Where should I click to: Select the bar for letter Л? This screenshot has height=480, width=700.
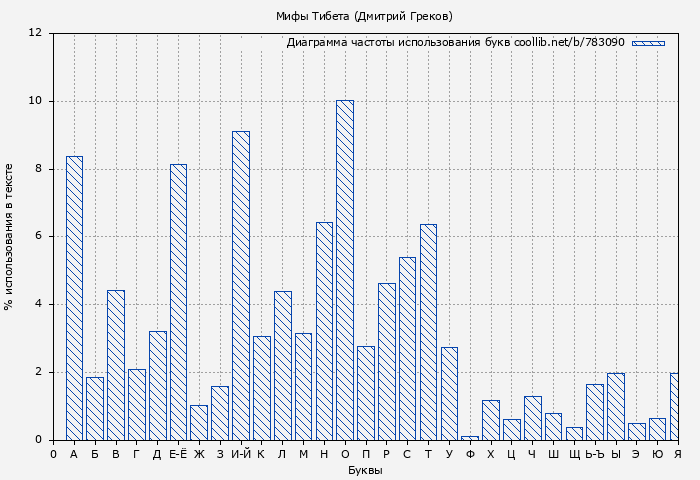[x=282, y=365]
